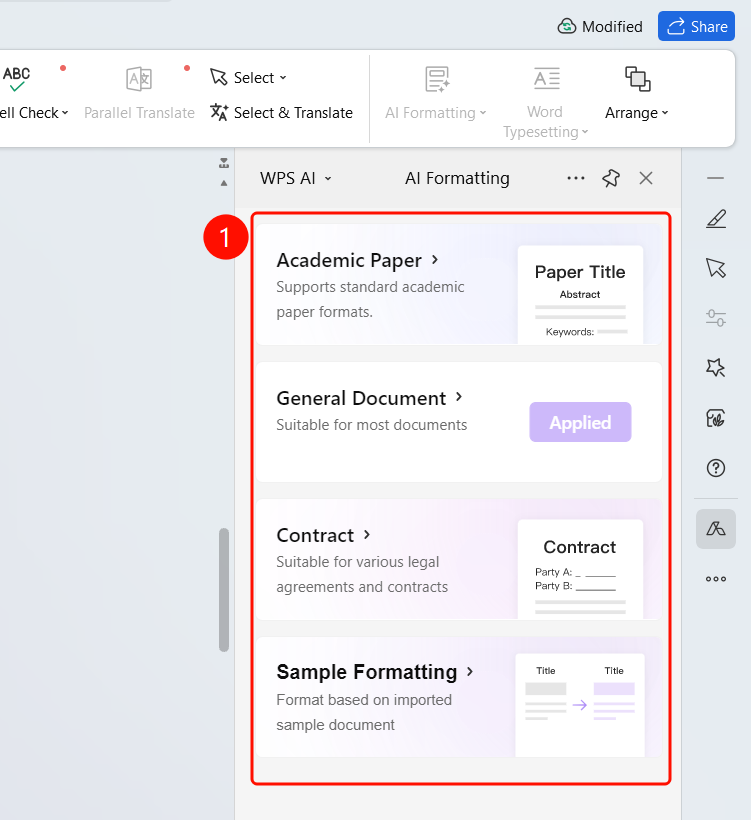Open the Select dropdown arrow
Screen dimensions: 751x820
coord(283,77)
